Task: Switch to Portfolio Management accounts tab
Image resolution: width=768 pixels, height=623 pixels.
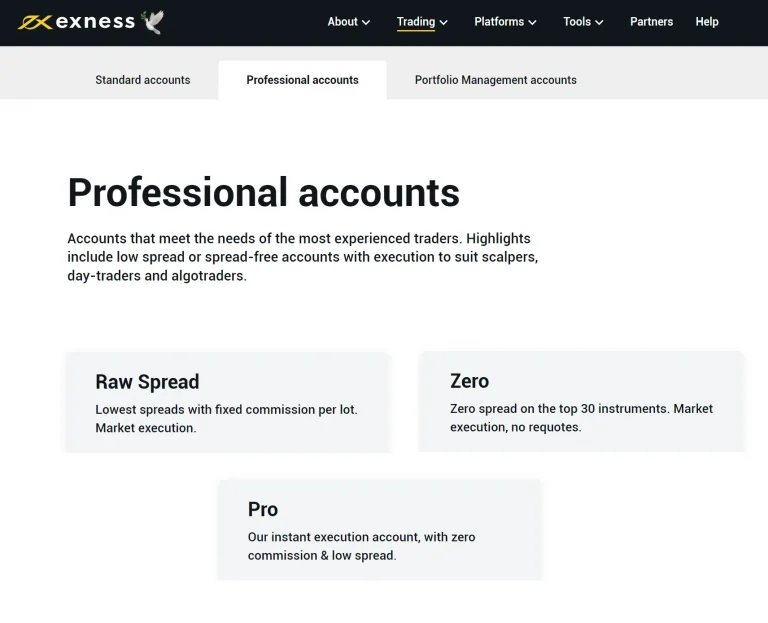Action: 496,80
